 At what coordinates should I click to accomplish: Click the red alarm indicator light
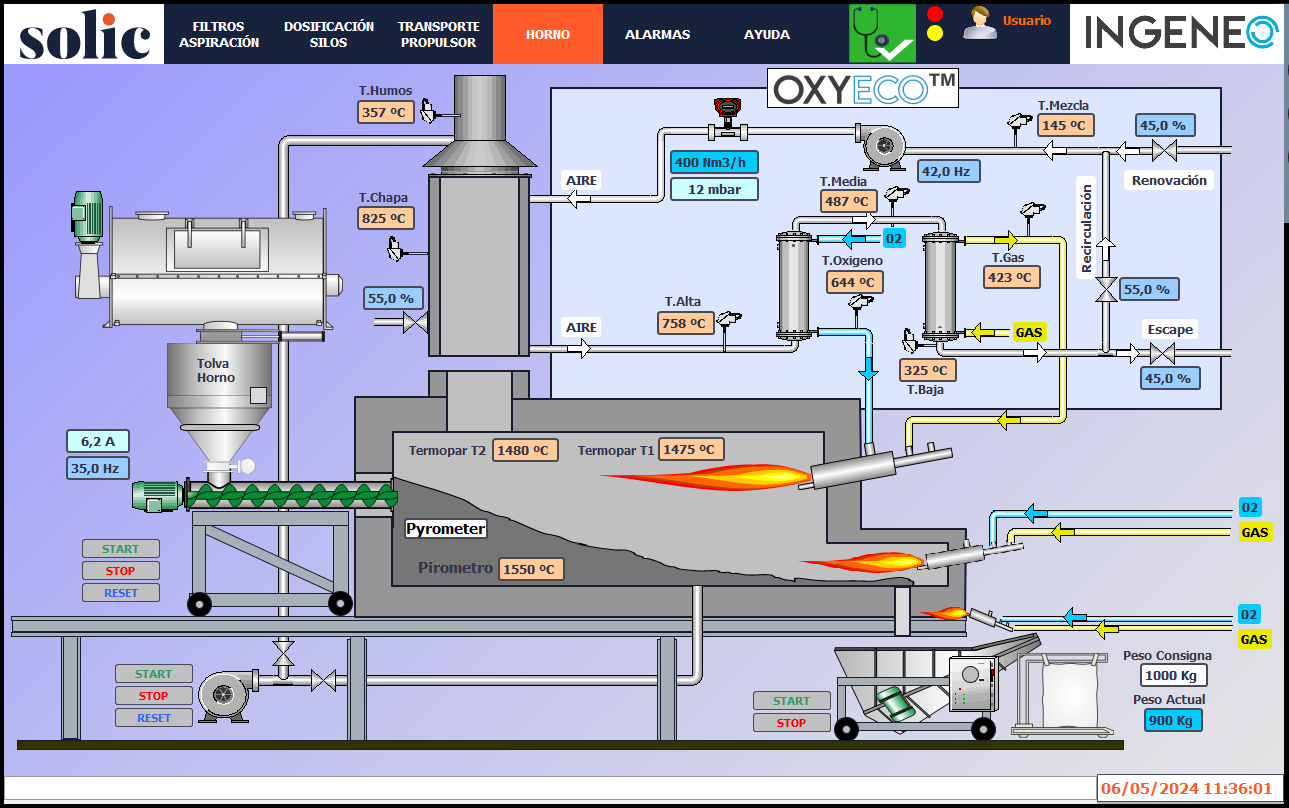coord(935,14)
